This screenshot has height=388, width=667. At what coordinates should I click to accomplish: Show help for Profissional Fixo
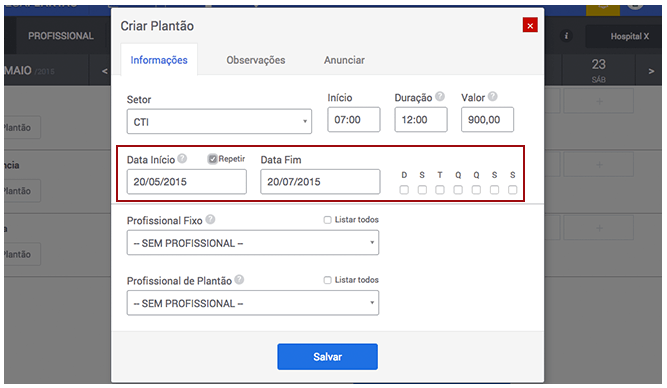pos(210,220)
